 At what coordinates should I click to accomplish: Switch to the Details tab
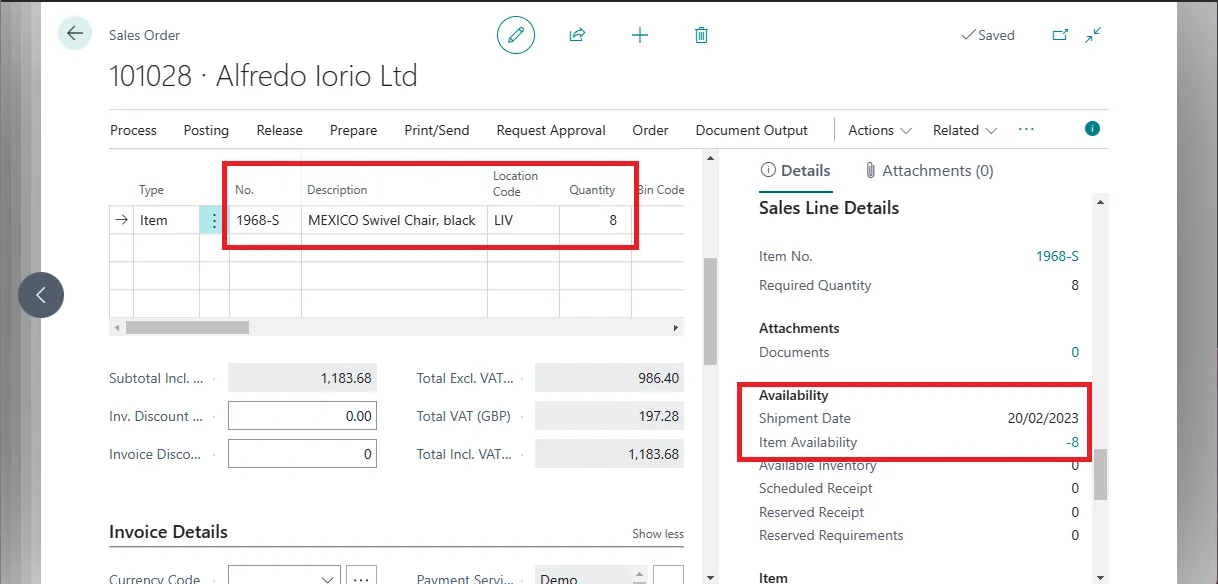point(795,171)
